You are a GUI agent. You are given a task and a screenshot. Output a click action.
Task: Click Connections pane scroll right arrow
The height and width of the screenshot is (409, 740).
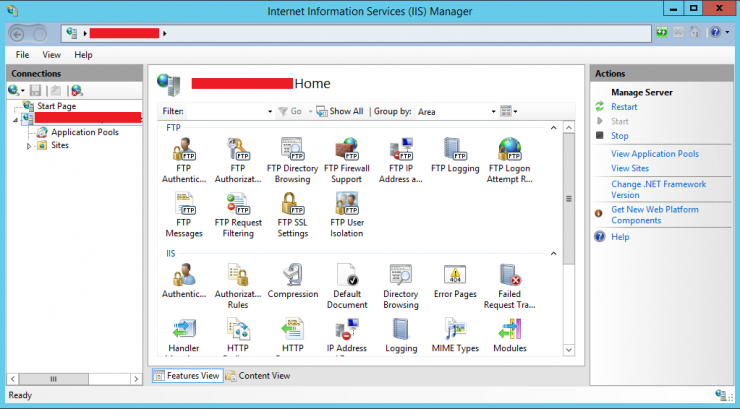pyautogui.click(x=136, y=379)
